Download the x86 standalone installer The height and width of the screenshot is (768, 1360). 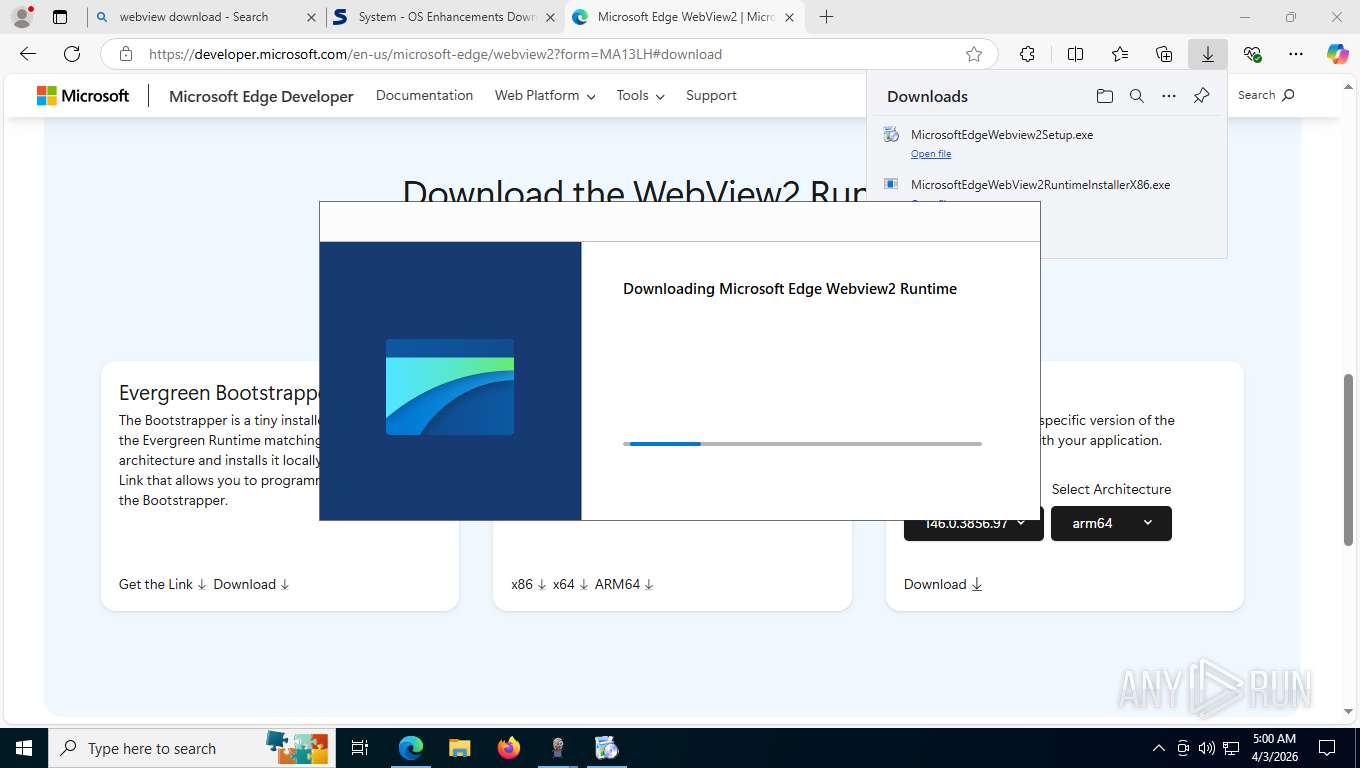click(x=528, y=584)
